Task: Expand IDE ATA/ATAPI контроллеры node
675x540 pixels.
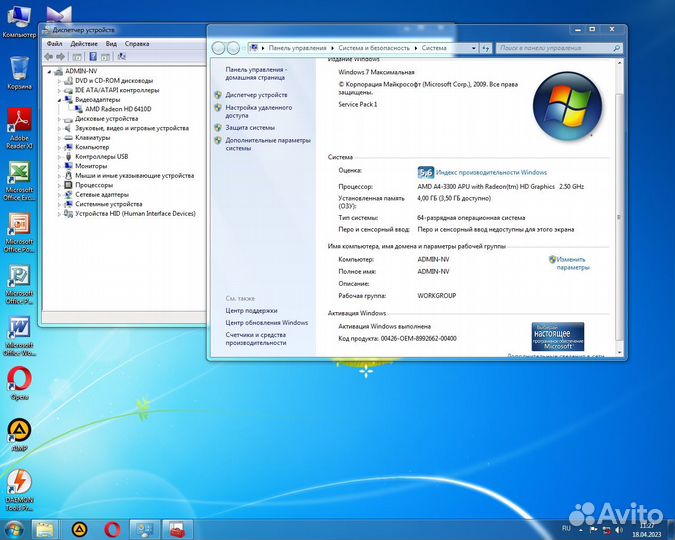Action: (59, 90)
